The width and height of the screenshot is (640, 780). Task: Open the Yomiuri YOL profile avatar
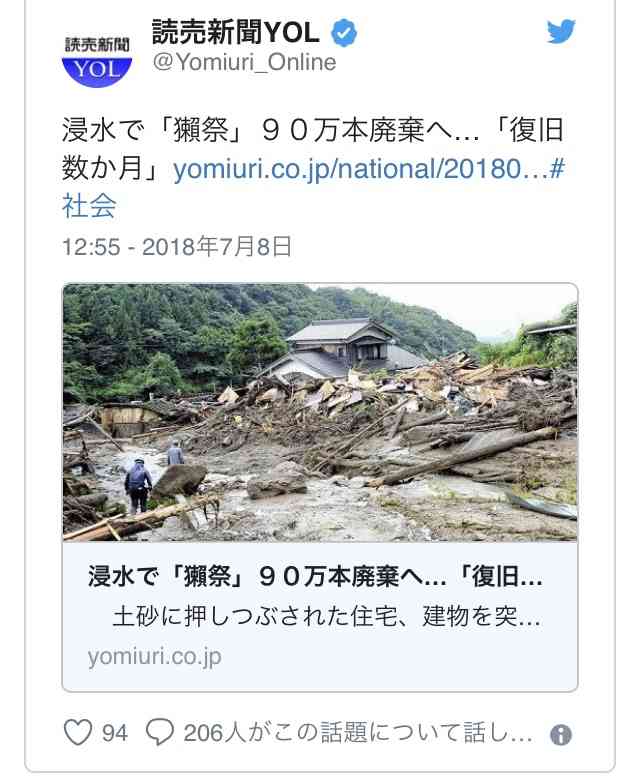(x=97, y=61)
